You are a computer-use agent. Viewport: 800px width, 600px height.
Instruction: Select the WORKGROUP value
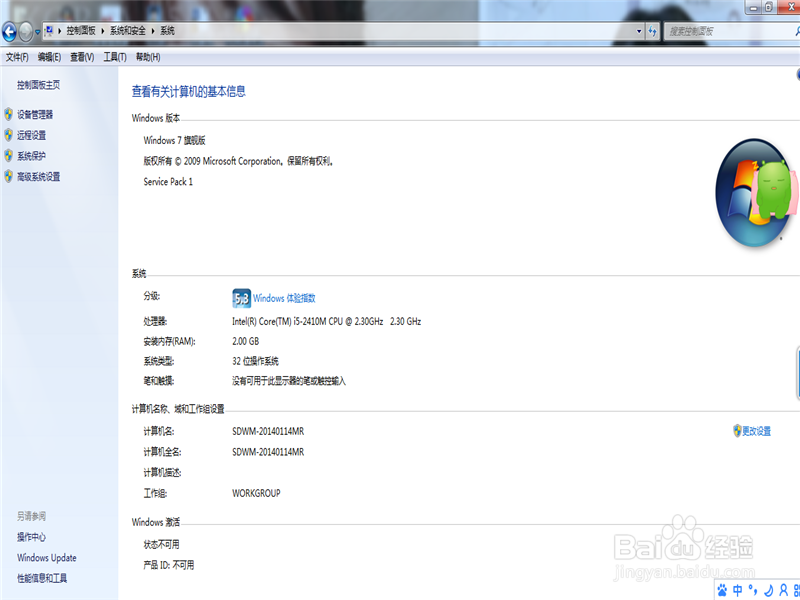coord(256,493)
